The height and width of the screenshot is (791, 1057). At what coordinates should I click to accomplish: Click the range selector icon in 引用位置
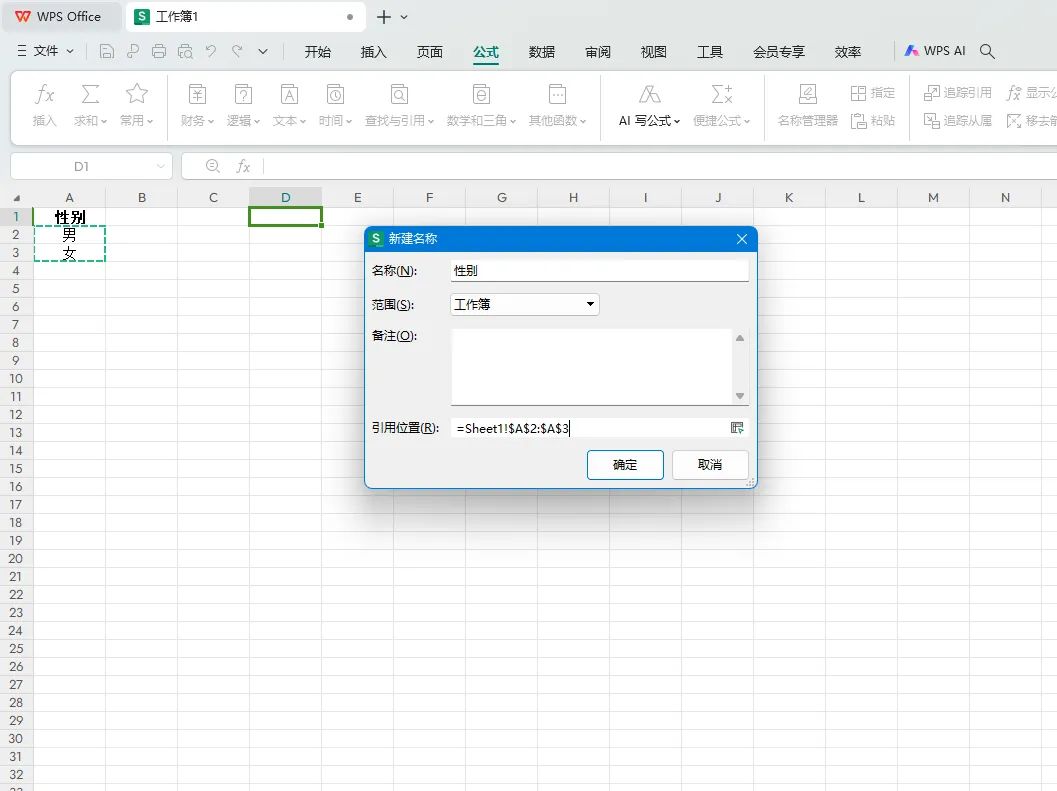point(737,428)
